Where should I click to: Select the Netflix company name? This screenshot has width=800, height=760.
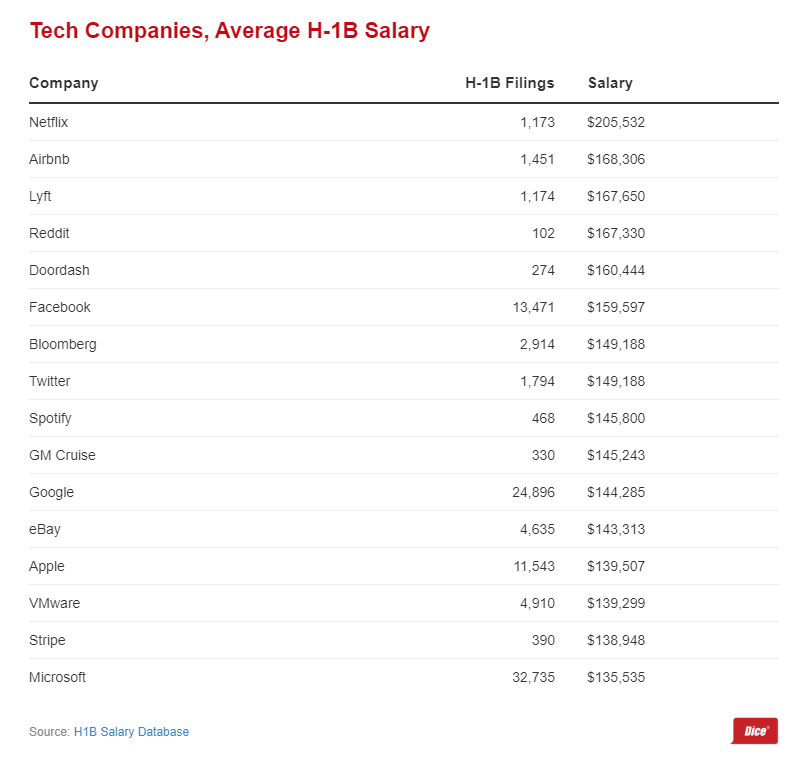(49, 122)
